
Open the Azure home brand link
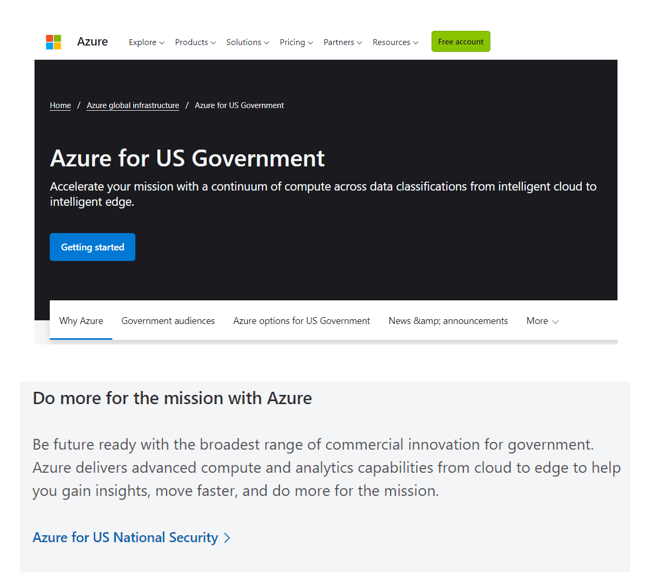pyautogui.click(x=92, y=42)
